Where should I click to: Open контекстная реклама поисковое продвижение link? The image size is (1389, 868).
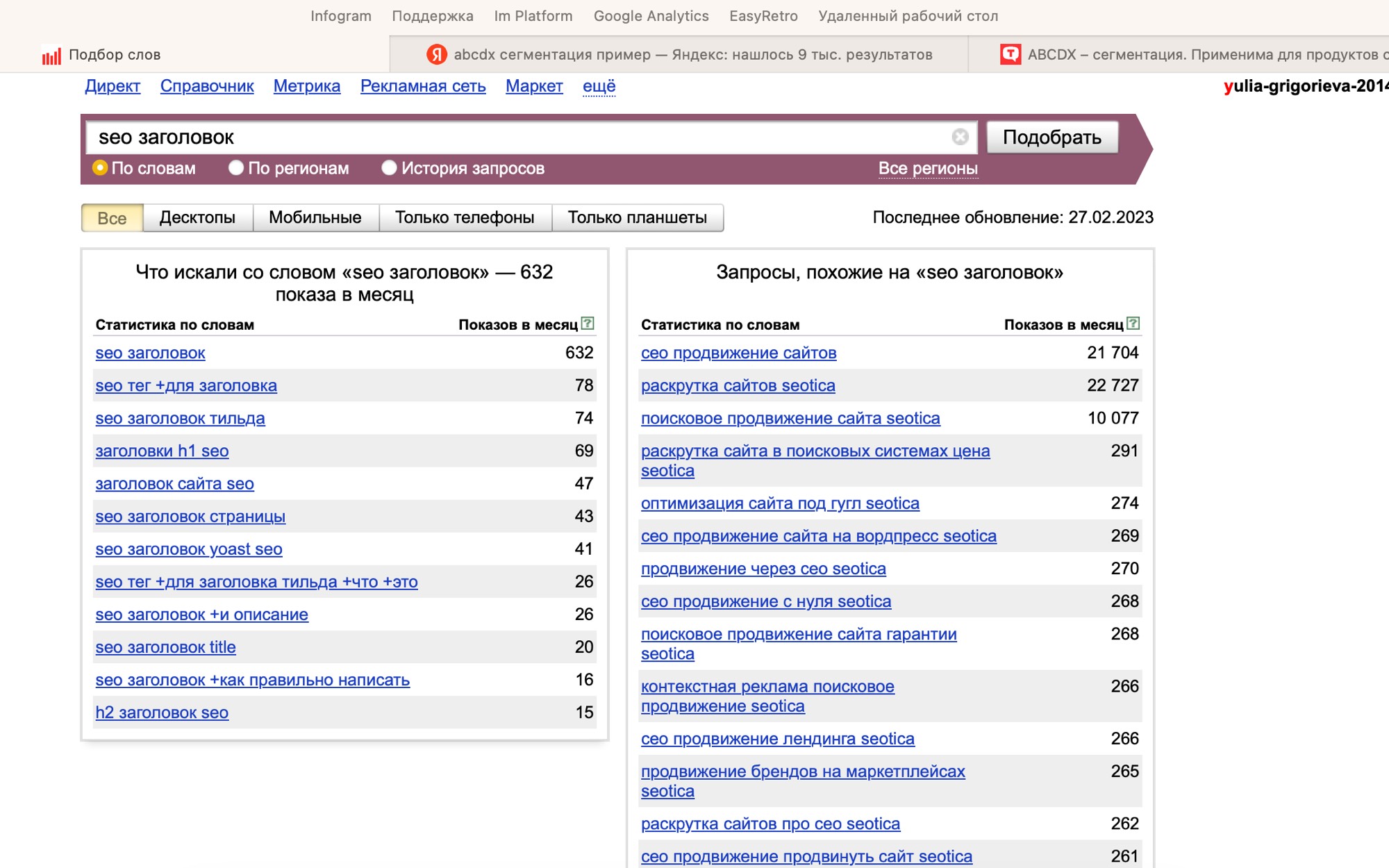pos(767,696)
